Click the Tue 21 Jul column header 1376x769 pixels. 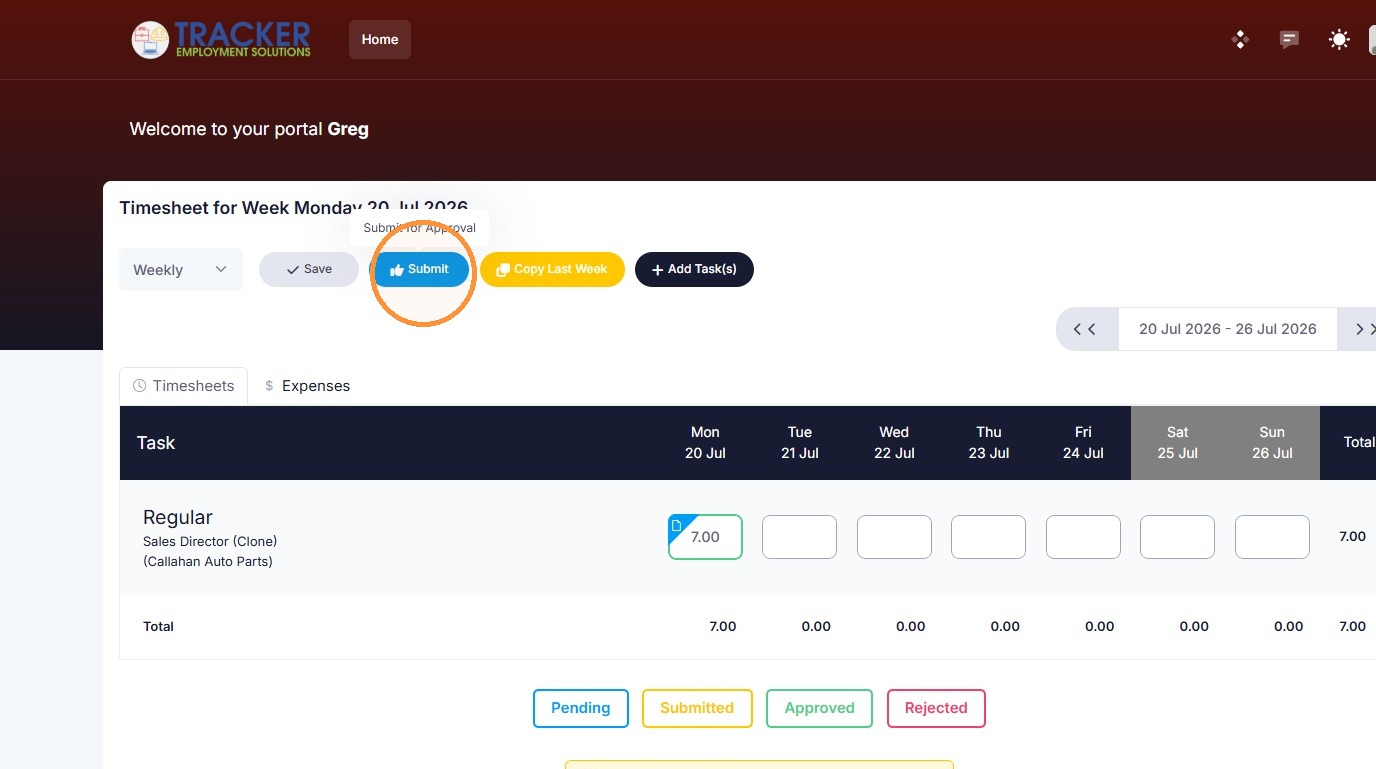pyautogui.click(x=800, y=443)
